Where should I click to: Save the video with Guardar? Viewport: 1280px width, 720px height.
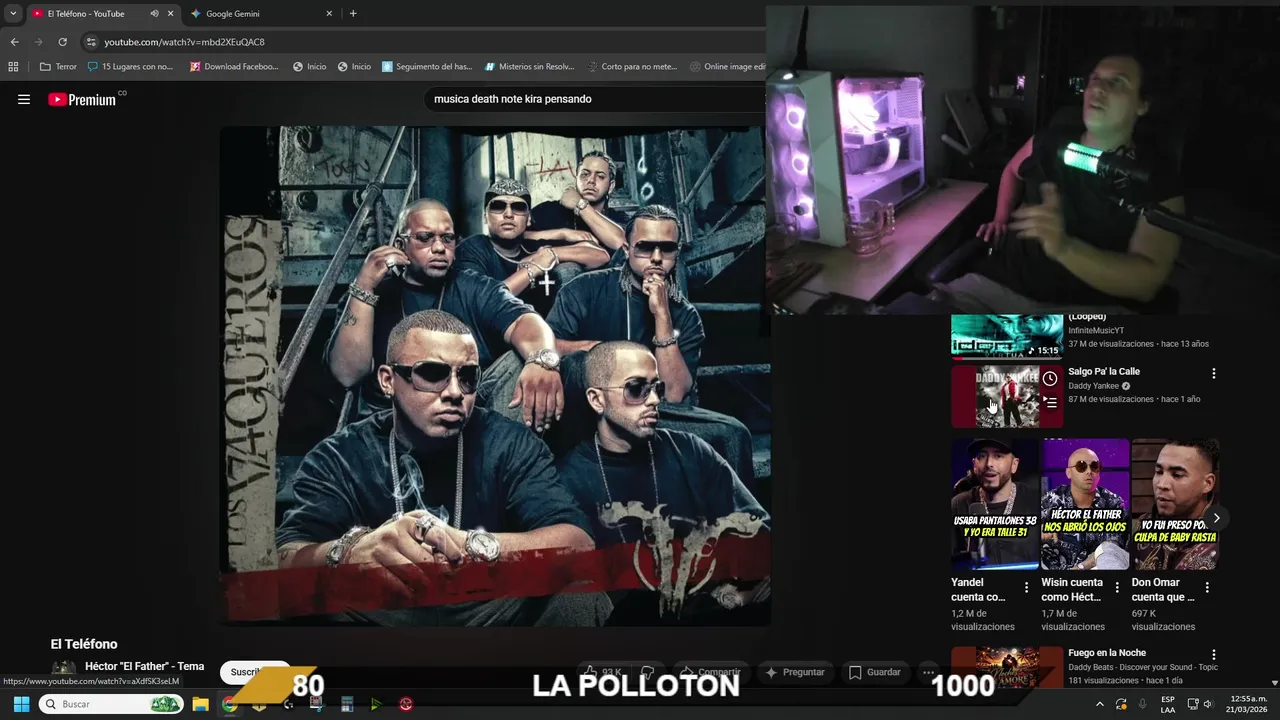875,672
